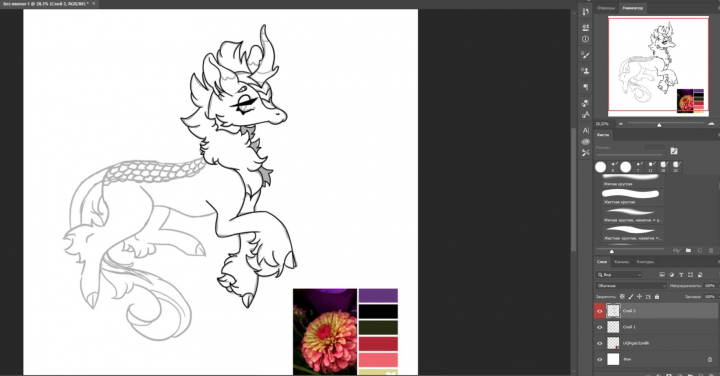Screen dimensions: 720x376
Task: Click the purple swatch on canvas palette
Action: 378,295
